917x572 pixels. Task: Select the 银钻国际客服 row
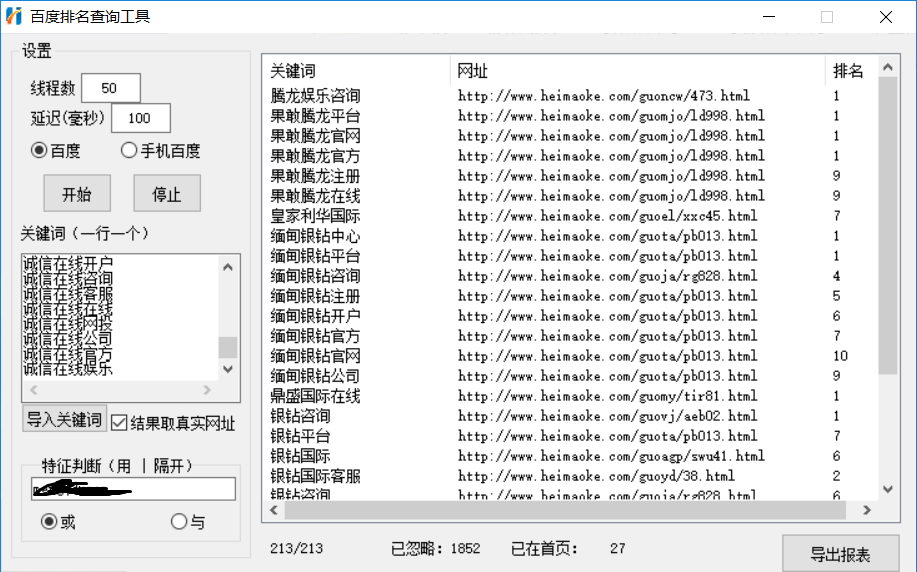click(571, 475)
